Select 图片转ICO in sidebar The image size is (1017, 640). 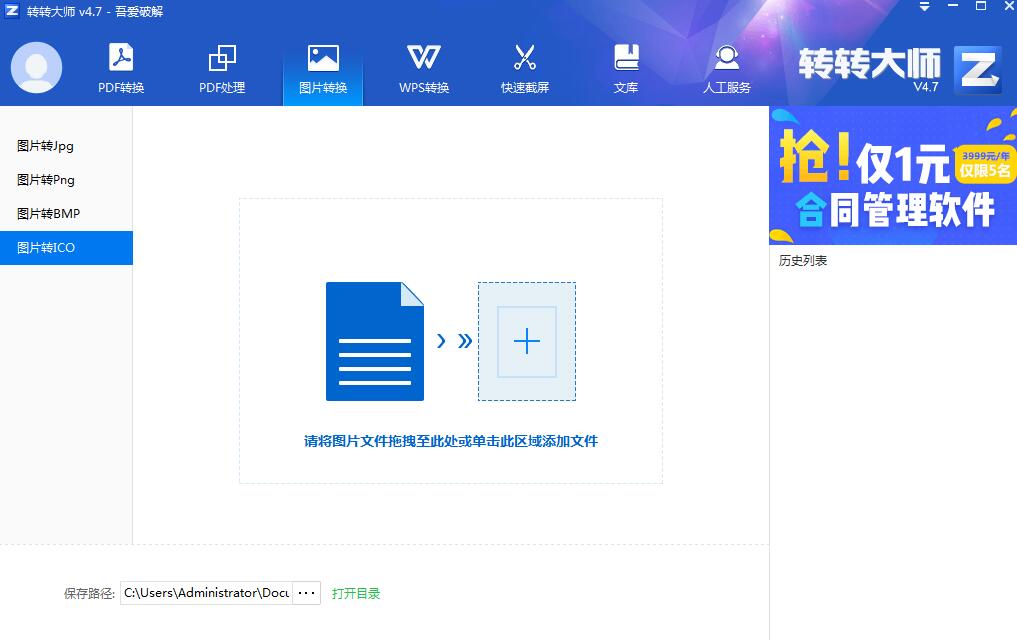click(x=66, y=248)
